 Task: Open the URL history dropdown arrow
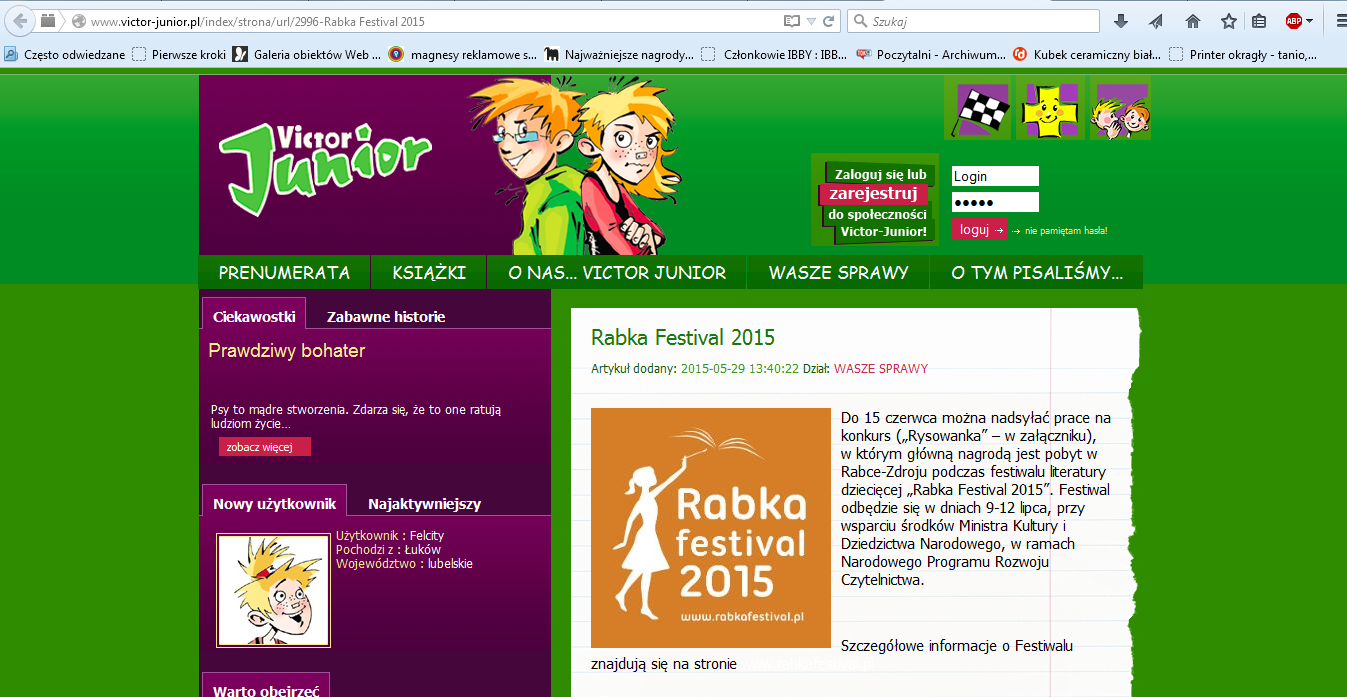click(x=811, y=21)
